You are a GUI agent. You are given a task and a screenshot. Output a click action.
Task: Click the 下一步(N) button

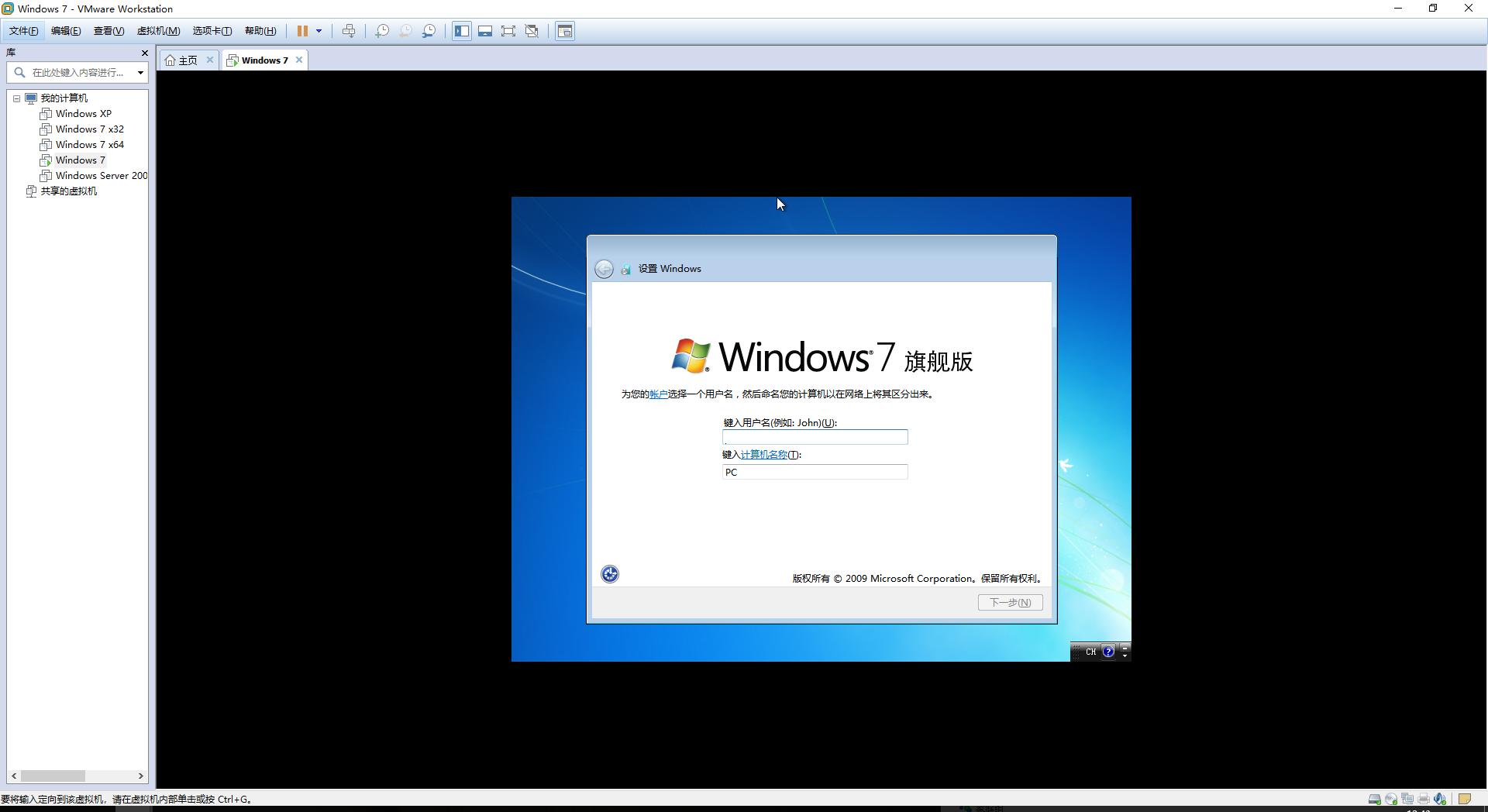(x=1009, y=602)
